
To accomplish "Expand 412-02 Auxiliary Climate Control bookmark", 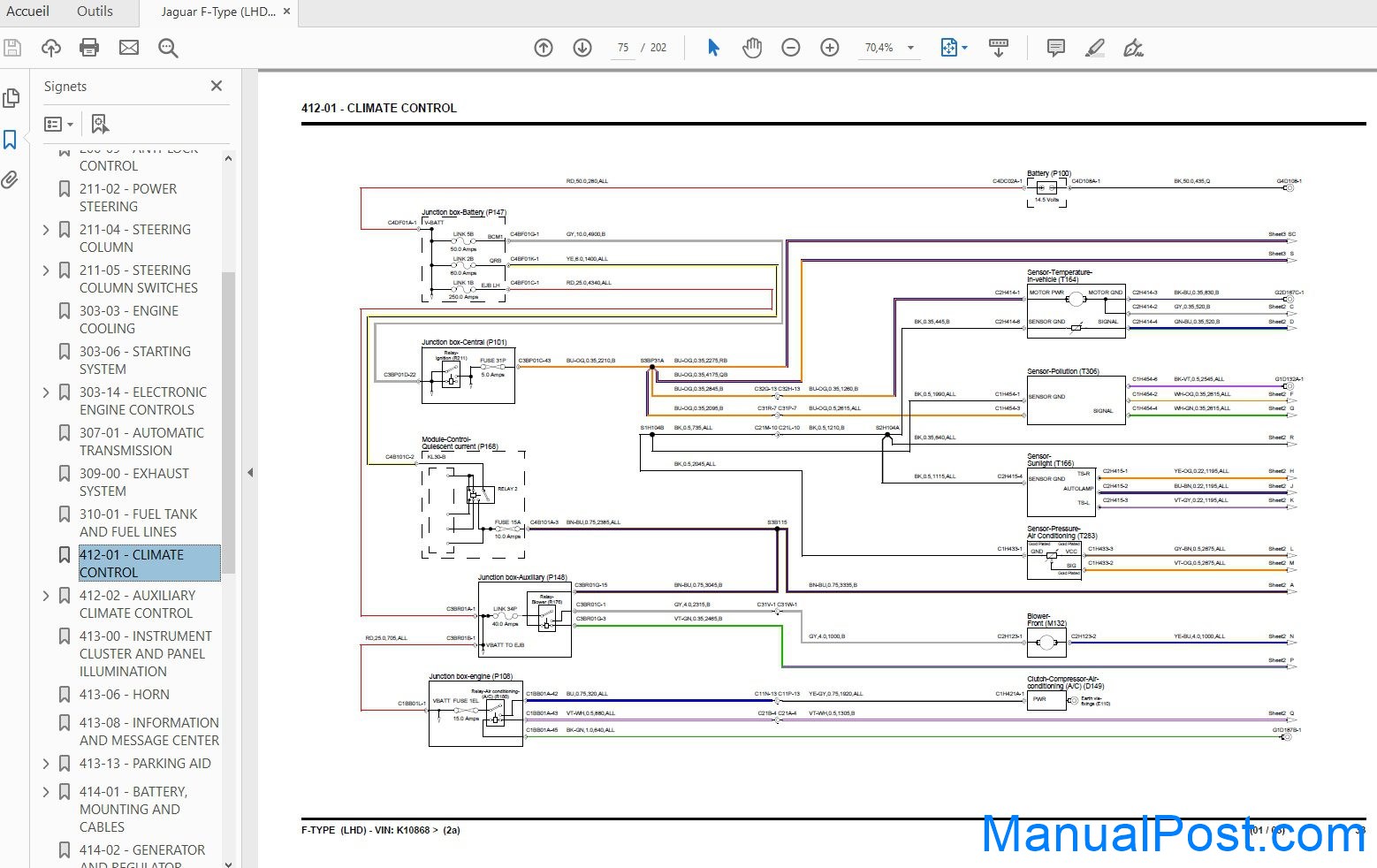I will click(x=46, y=596).
